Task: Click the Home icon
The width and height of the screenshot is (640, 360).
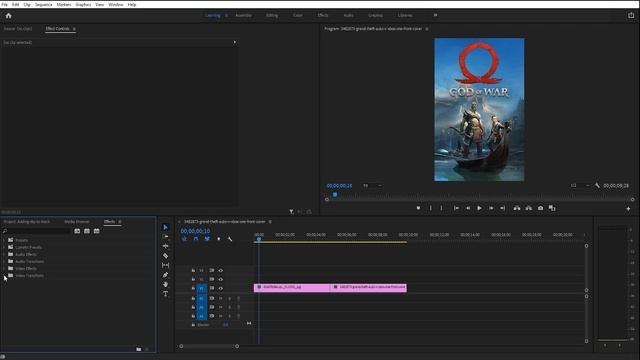Action: [x=9, y=16]
